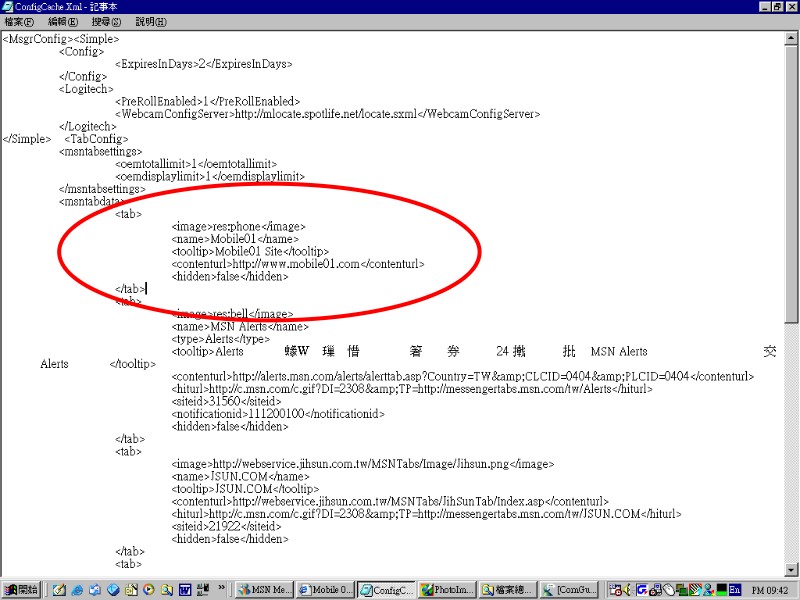Viewport: 800px width, 600px height.
Task: Click the Notepad icon in title bar
Action: [7, 7]
